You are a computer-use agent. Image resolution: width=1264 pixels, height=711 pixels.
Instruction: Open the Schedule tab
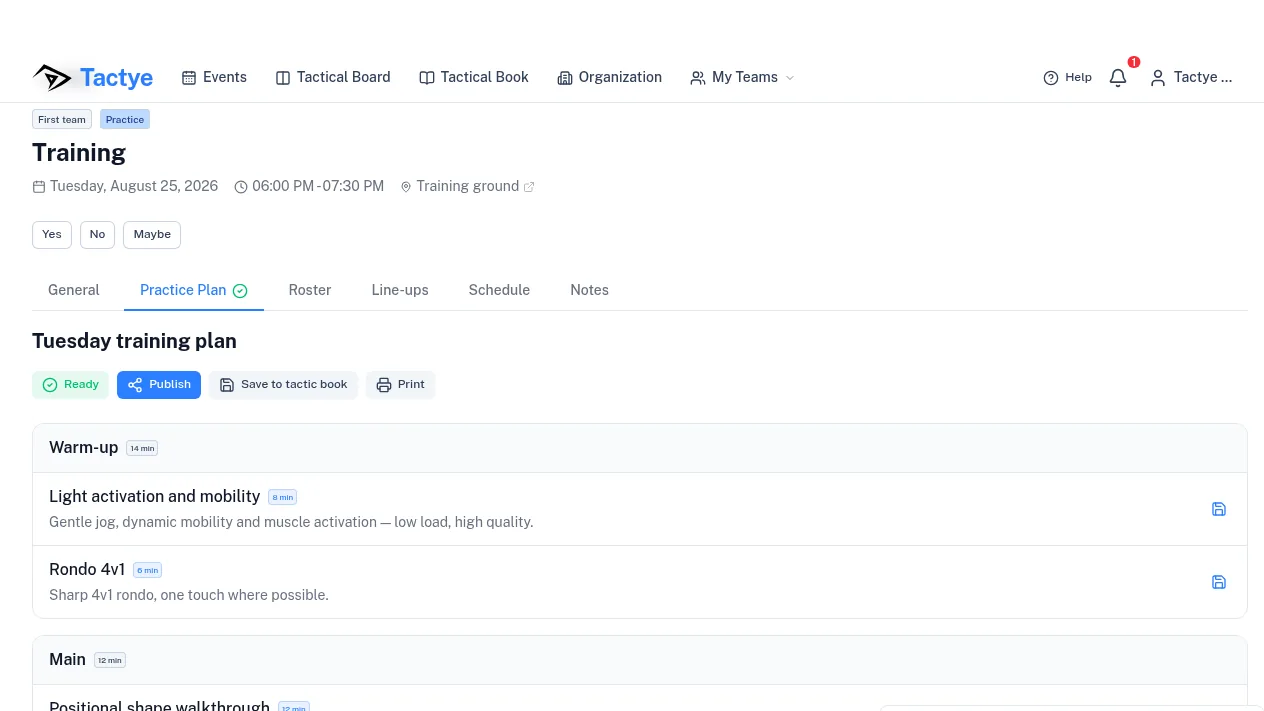tap(499, 290)
